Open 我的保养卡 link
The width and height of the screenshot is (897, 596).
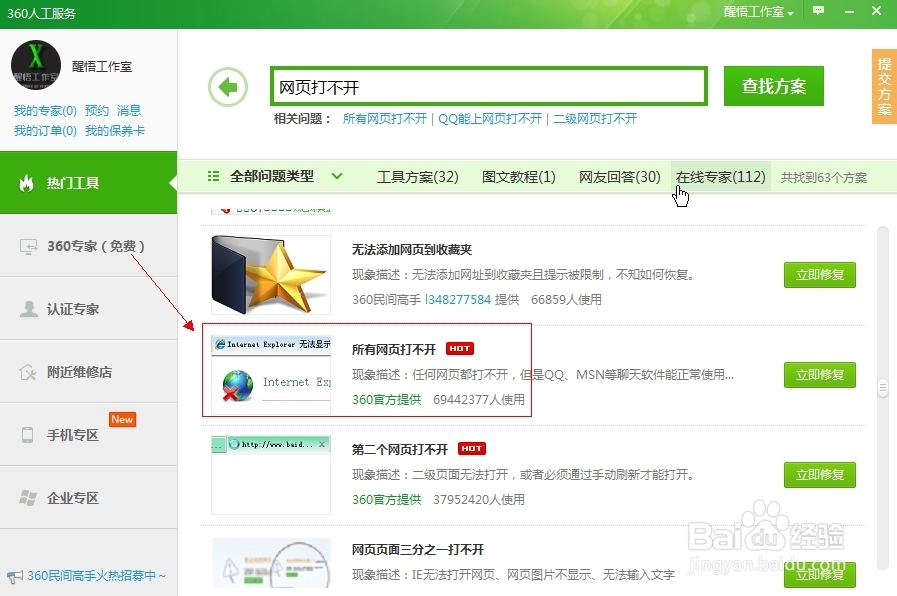pyautogui.click(x=115, y=131)
